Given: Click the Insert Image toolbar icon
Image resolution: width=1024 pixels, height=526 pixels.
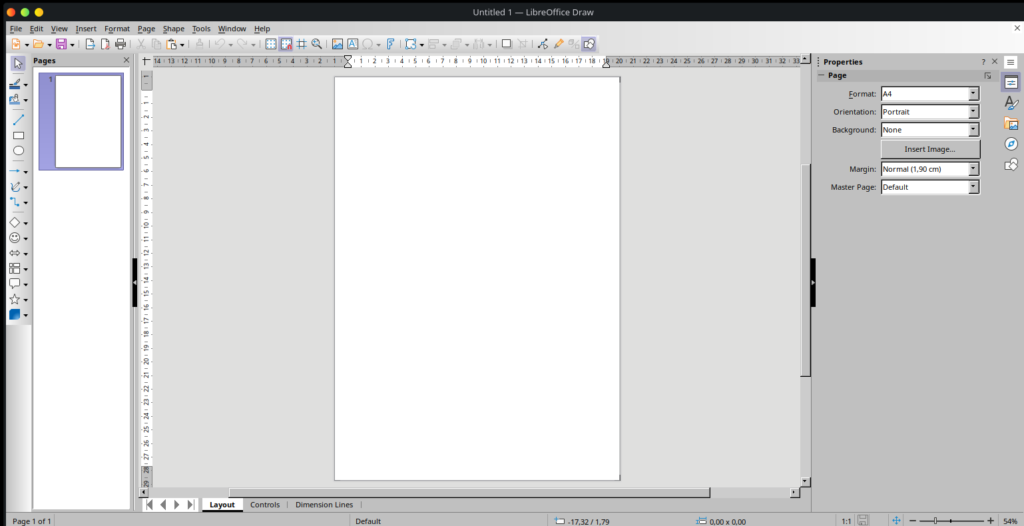Looking at the screenshot, I should click(x=337, y=44).
